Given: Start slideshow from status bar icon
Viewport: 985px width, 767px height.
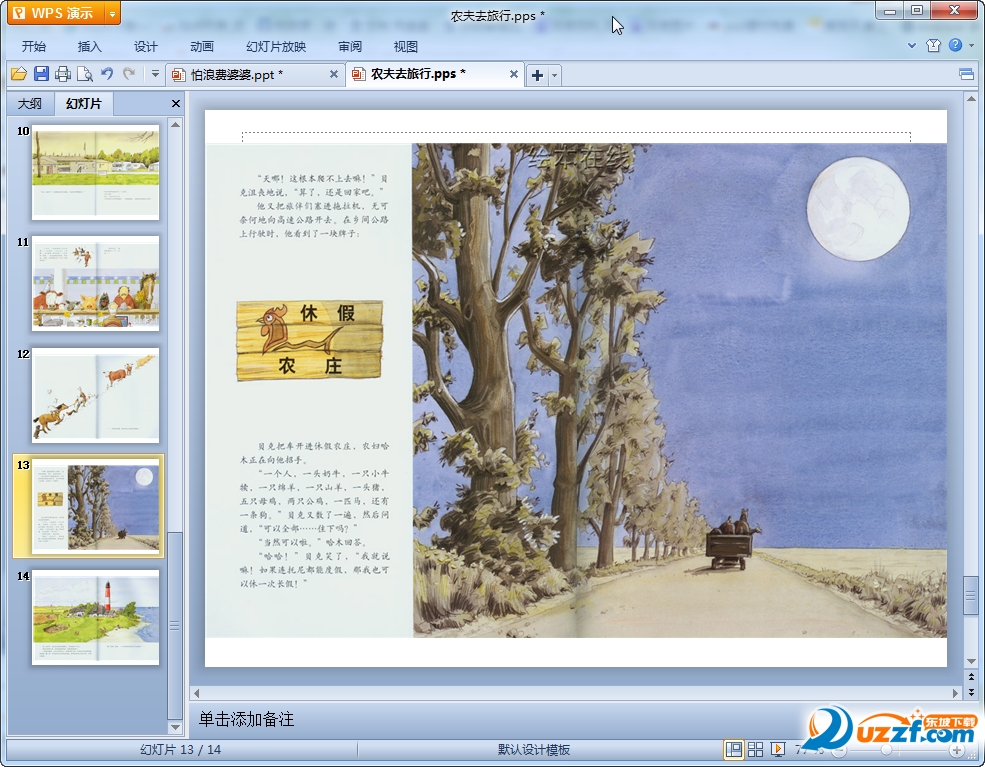Looking at the screenshot, I should (778, 749).
